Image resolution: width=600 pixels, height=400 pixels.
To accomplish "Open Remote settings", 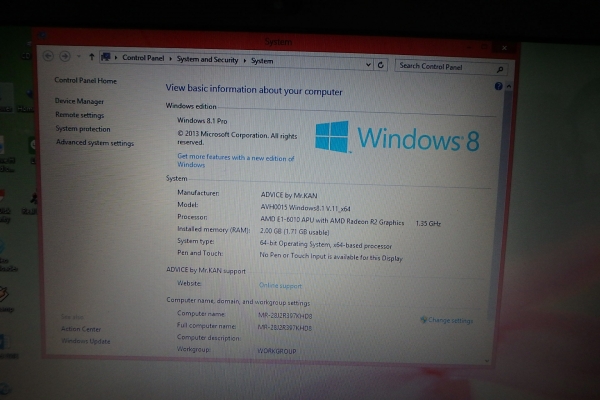I will pyautogui.click(x=80, y=115).
